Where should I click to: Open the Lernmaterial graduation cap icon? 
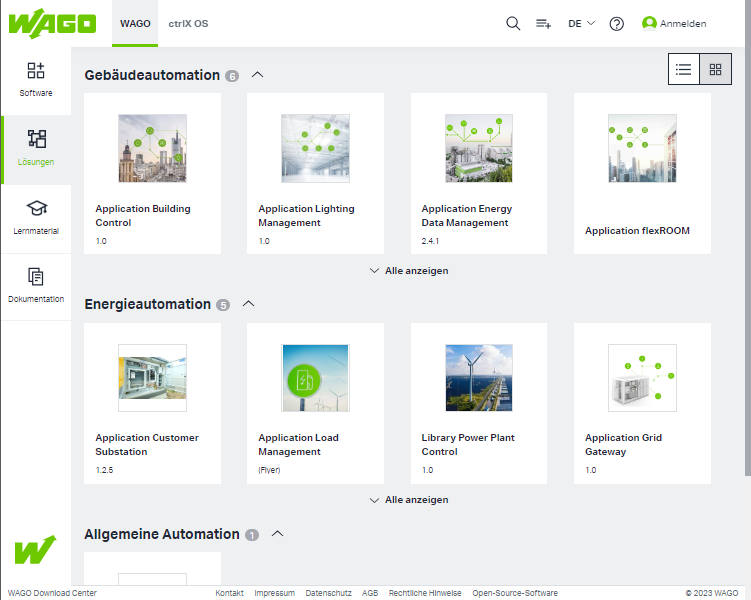tap(36, 208)
